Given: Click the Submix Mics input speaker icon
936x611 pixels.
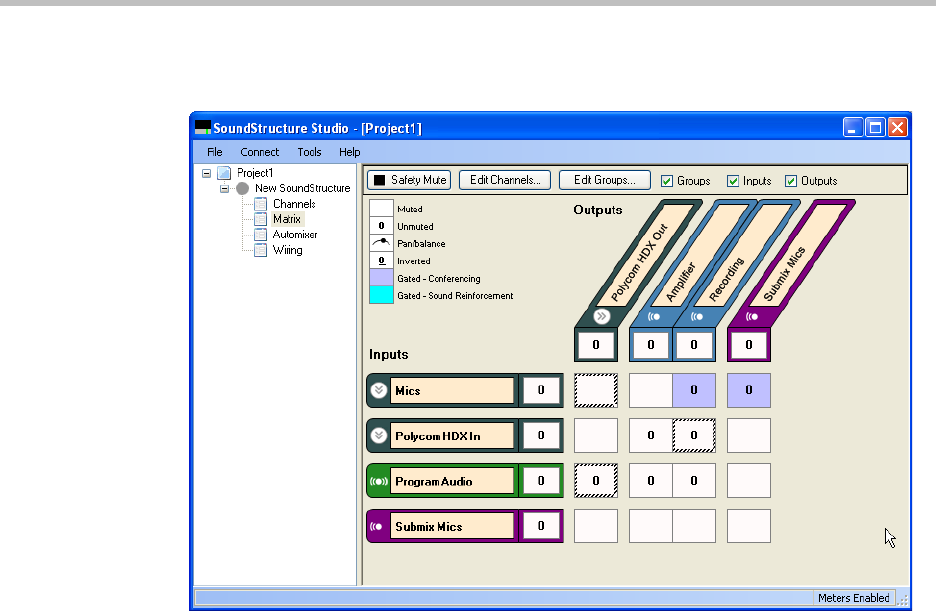Looking at the screenshot, I should pyautogui.click(x=379, y=526).
